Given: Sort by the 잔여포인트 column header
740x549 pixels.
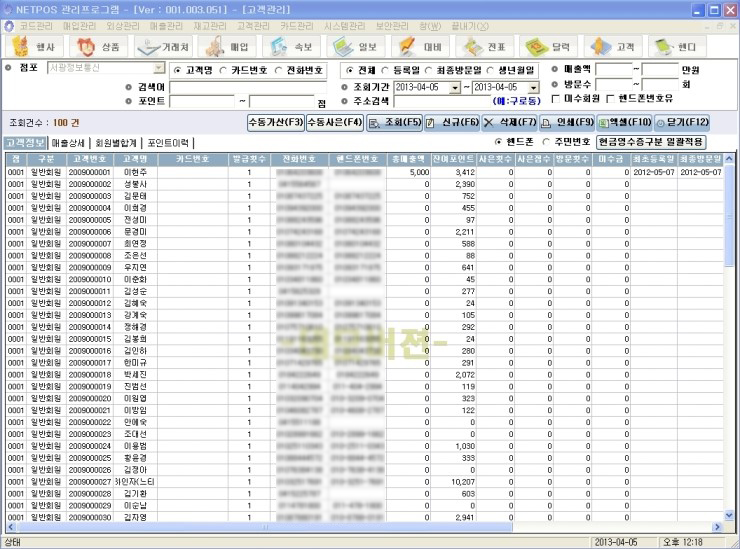Looking at the screenshot, I should 454,159.
